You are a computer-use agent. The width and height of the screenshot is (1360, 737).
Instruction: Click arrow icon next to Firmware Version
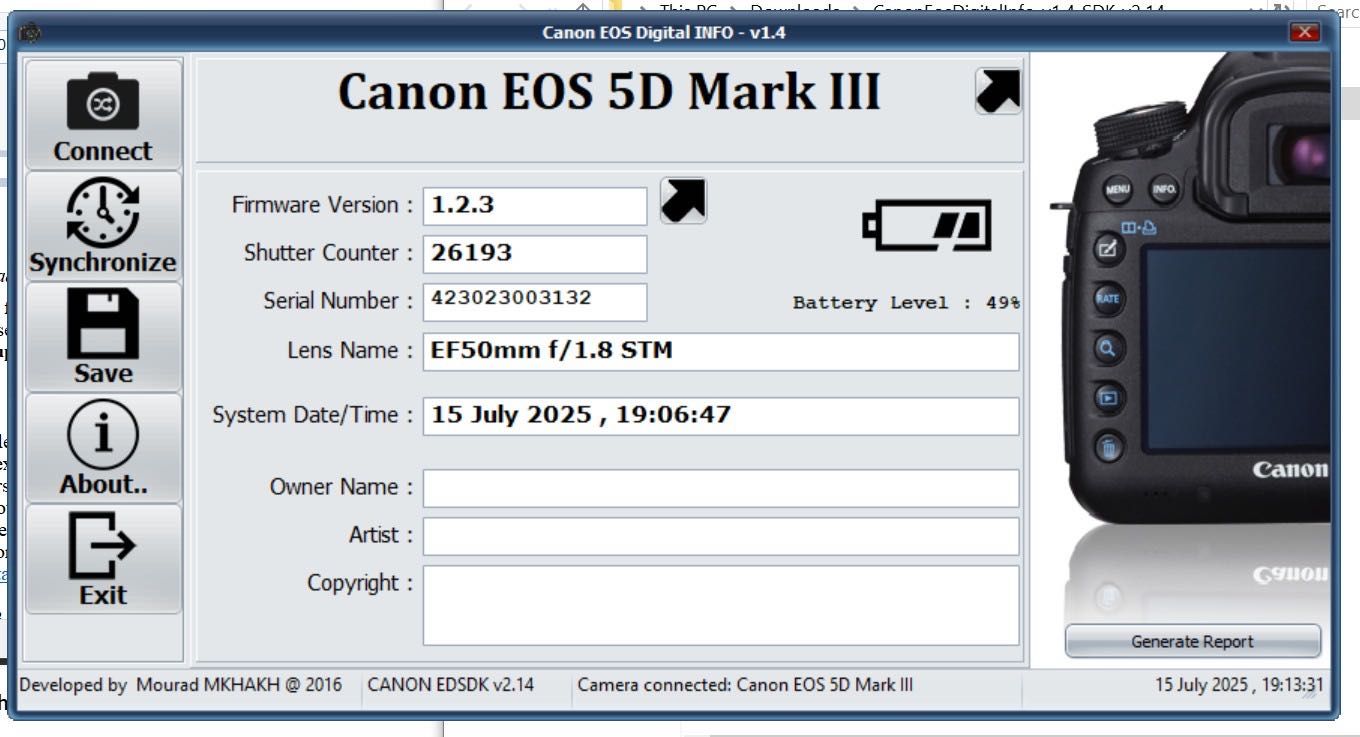[x=684, y=201]
